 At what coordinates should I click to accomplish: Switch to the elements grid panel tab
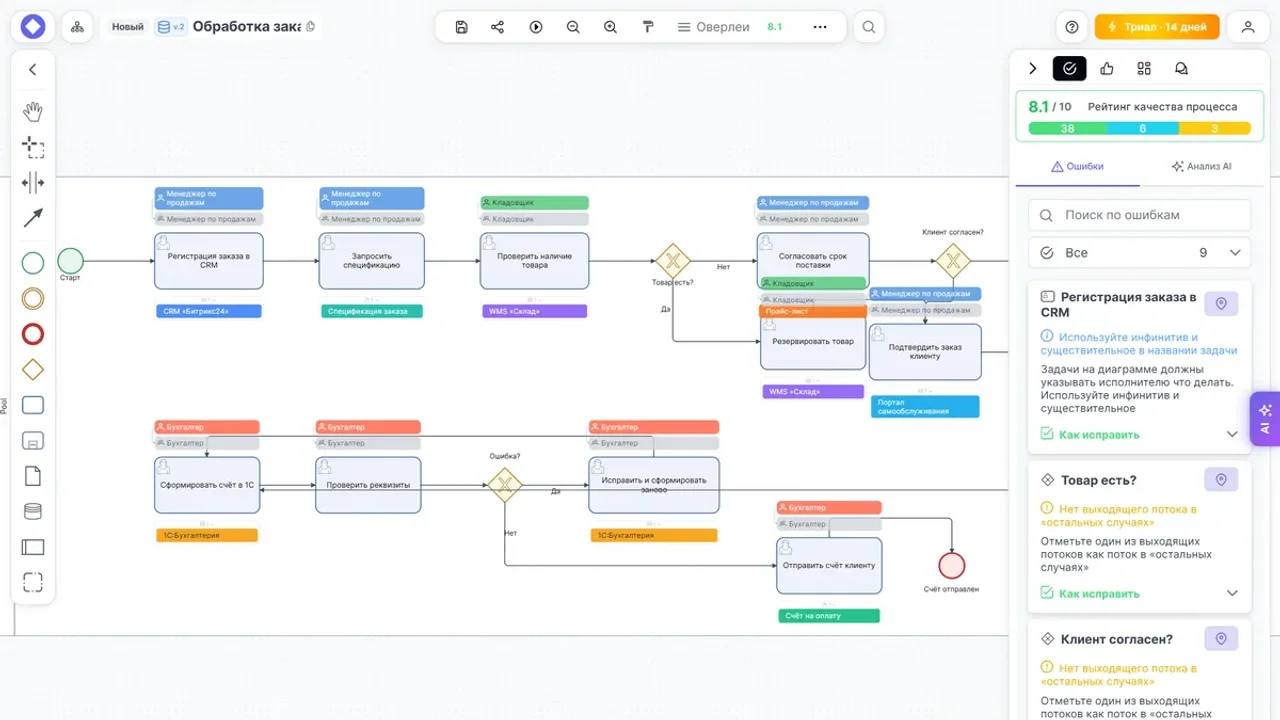tap(1144, 68)
